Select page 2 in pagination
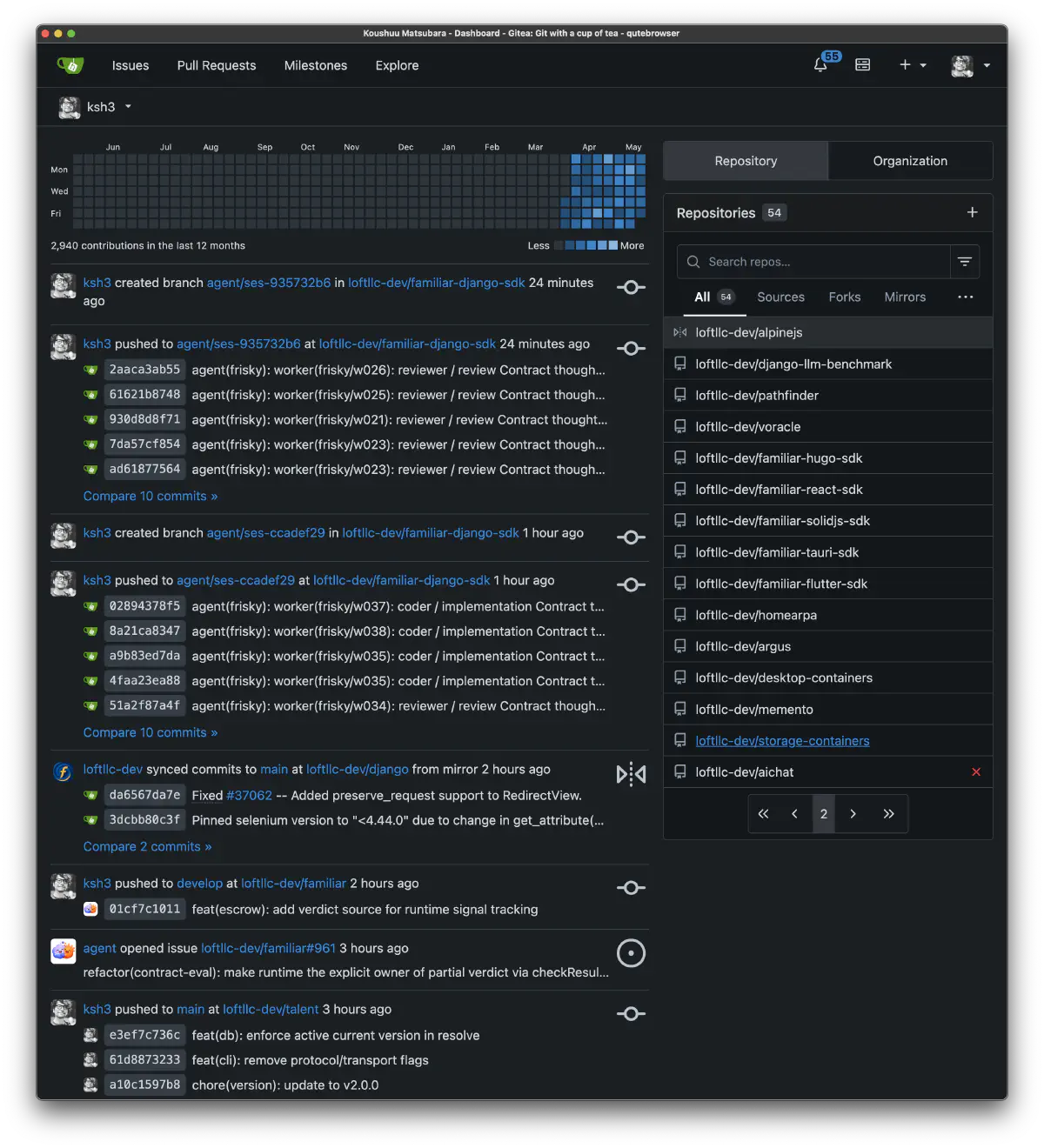1044x1148 pixels. pyautogui.click(x=824, y=814)
